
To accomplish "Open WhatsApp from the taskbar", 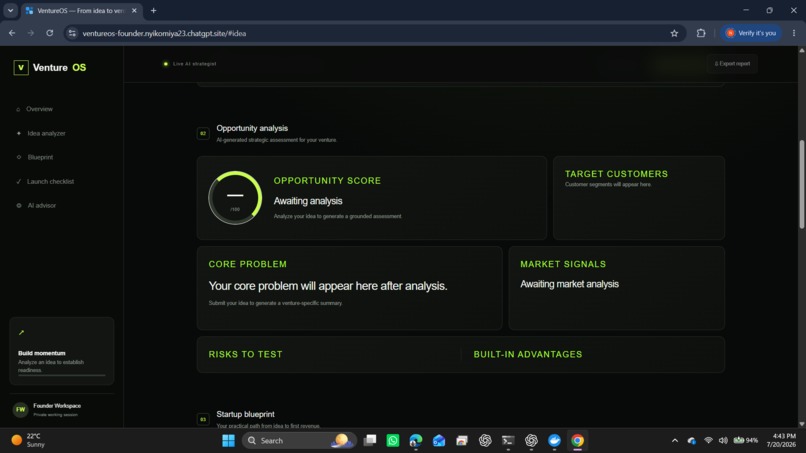I will tap(393, 441).
